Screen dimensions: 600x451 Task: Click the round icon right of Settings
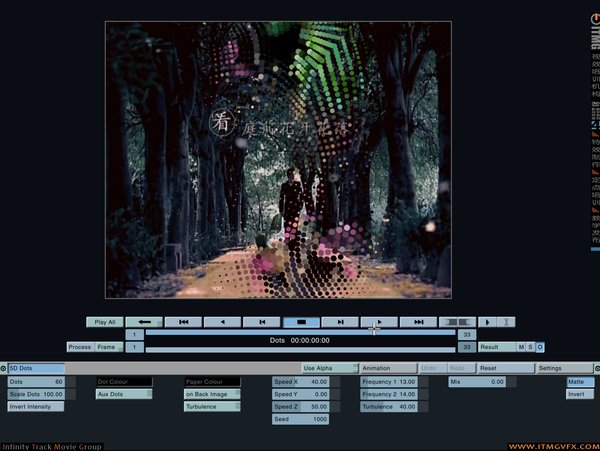[x=597, y=368]
